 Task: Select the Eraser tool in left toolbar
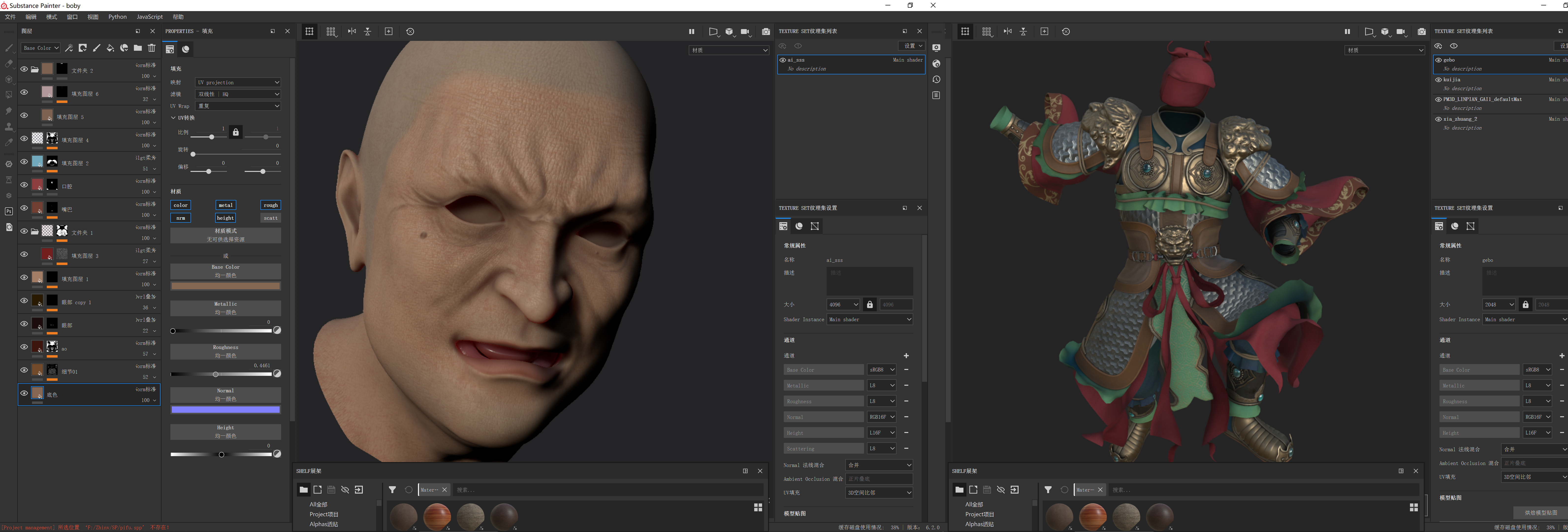tap(9, 63)
